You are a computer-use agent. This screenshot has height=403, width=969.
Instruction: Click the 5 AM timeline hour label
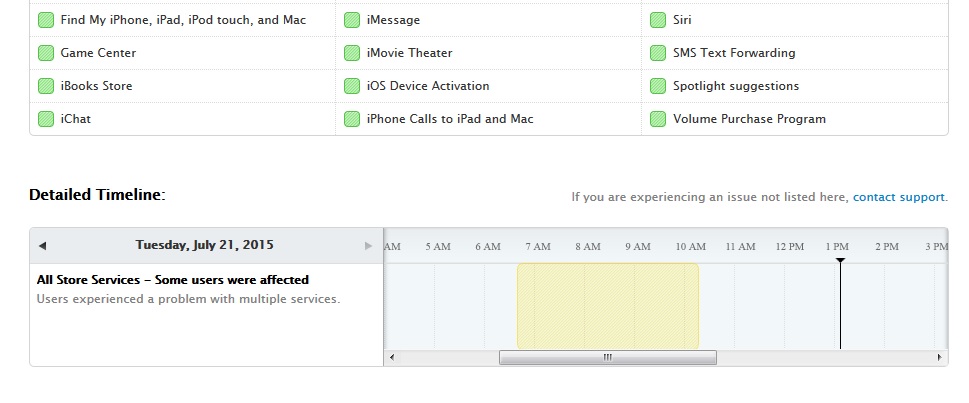click(x=438, y=247)
